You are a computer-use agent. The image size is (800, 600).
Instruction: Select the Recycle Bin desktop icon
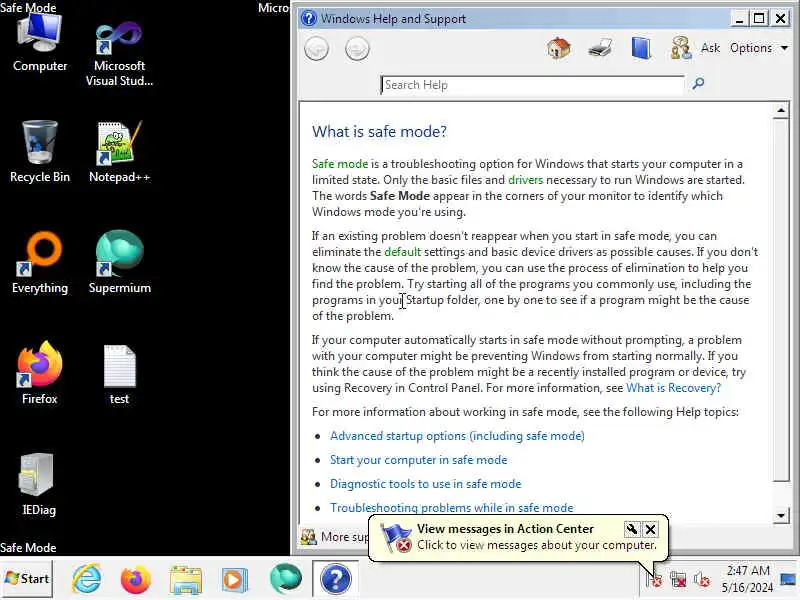pos(40,152)
